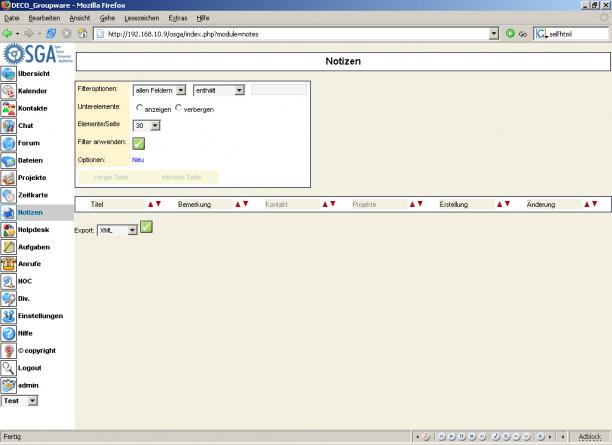Screen dimensions: 612x445
Task: Click green checkmark to apply filter
Action: [139, 143]
